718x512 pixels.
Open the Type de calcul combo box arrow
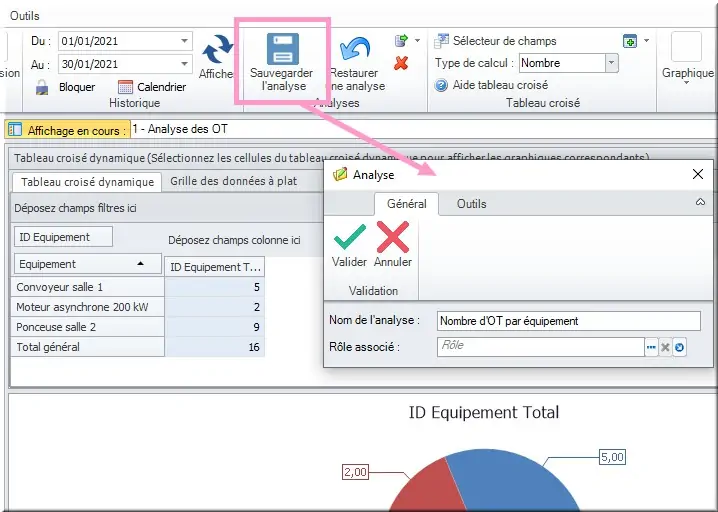pos(611,63)
